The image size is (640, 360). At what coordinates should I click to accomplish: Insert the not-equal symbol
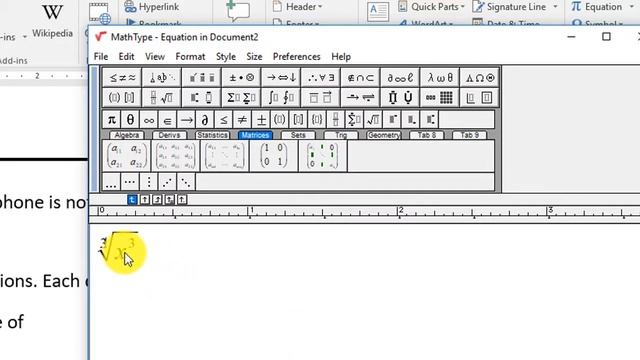coord(242,120)
